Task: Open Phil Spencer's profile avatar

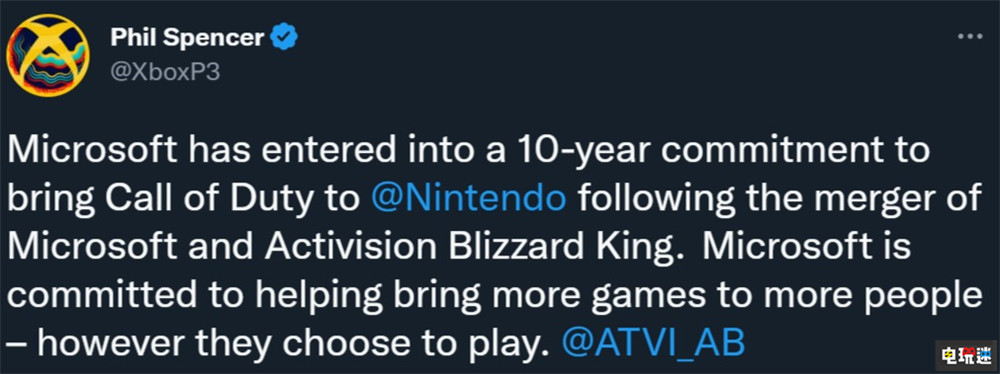Action: tap(47, 54)
